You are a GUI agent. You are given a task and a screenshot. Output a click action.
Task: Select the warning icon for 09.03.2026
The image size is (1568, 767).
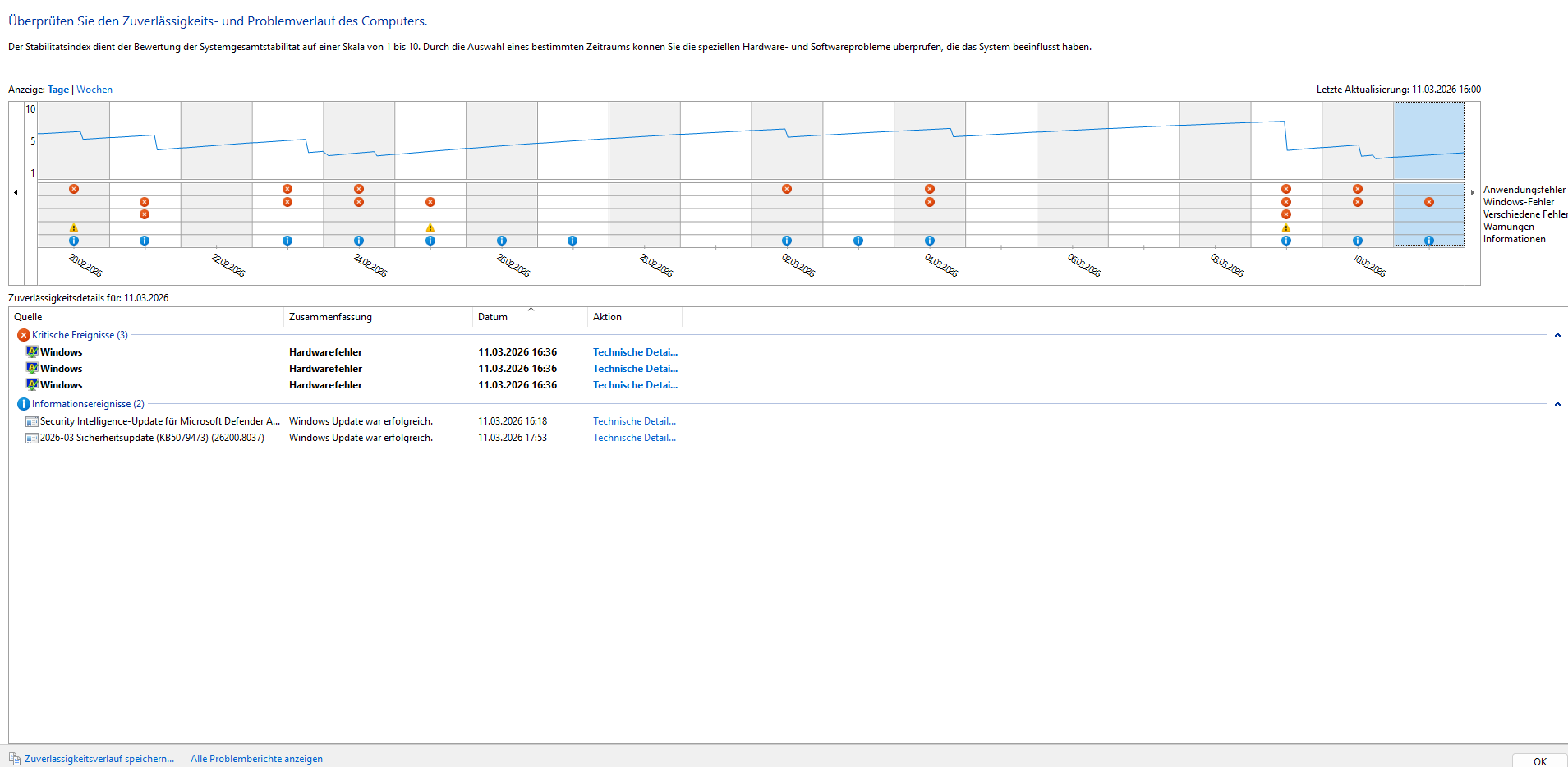(1286, 227)
